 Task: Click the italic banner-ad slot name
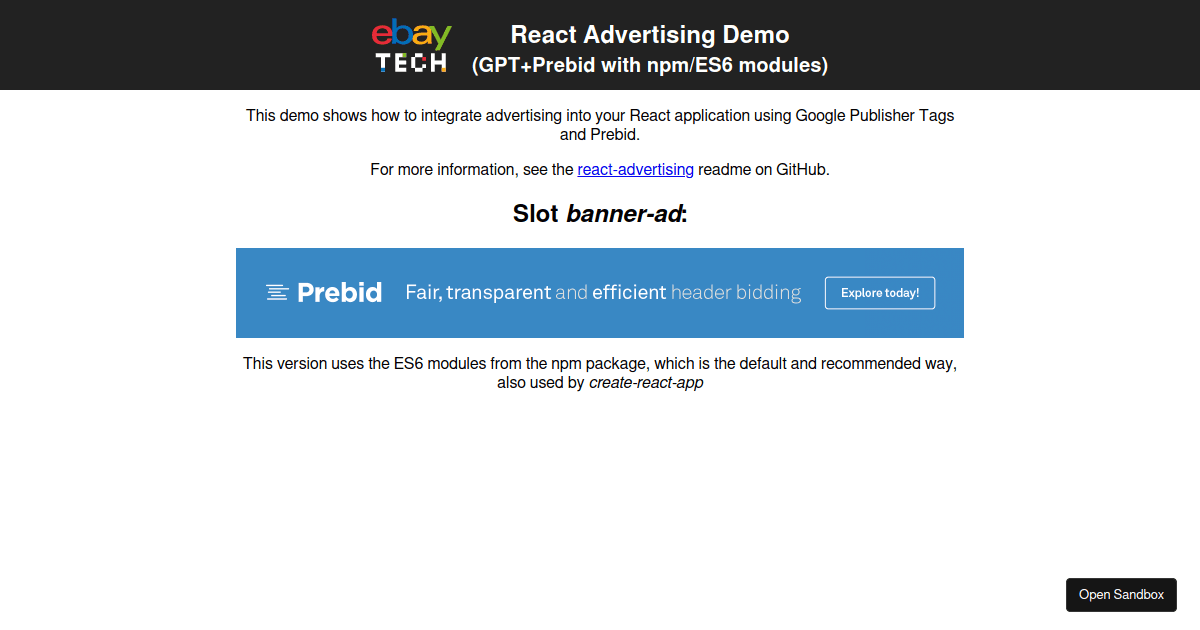(x=624, y=213)
